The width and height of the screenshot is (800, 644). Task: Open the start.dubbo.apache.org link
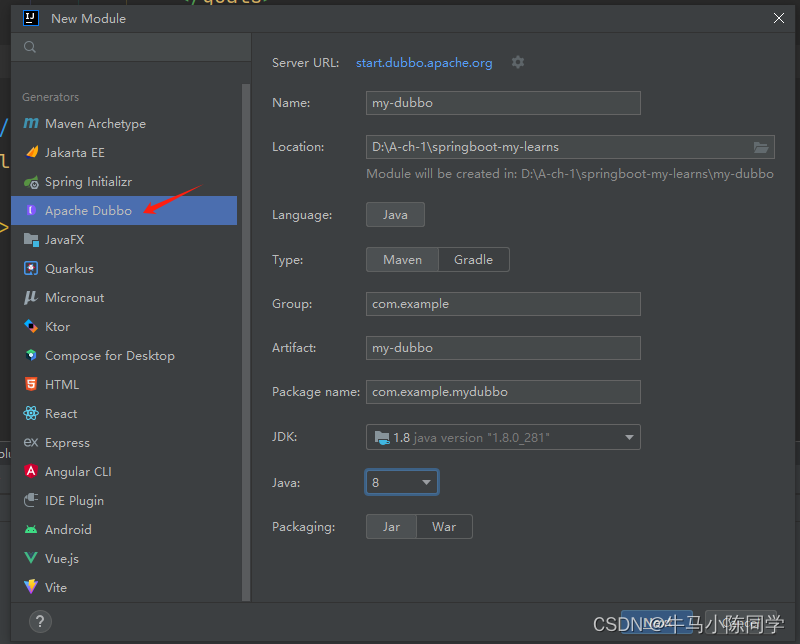(424, 62)
